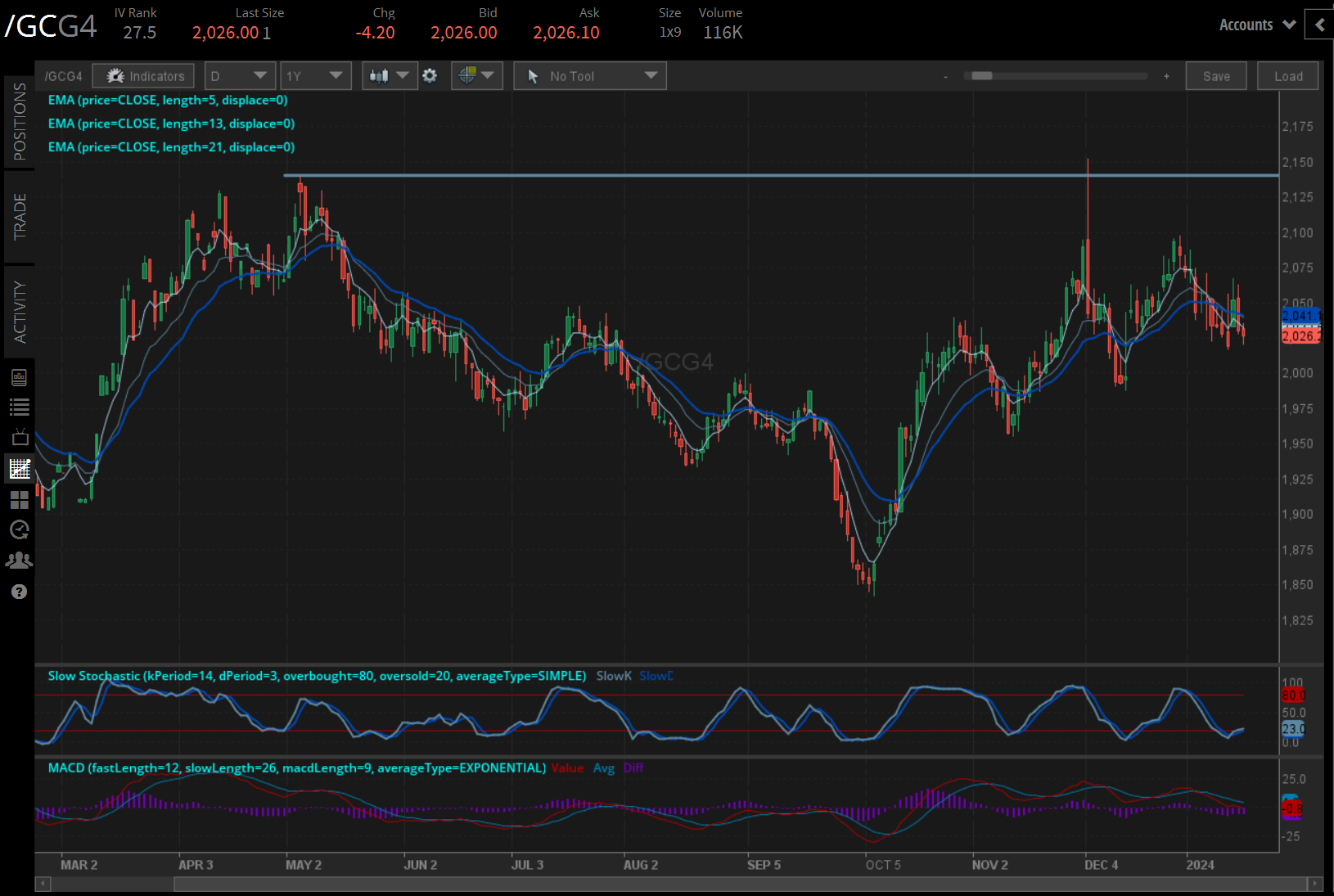Viewport: 1334px width, 896px height.
Task: Open the watchlist list icon in sidebar
Action: [x=20, y=407]
